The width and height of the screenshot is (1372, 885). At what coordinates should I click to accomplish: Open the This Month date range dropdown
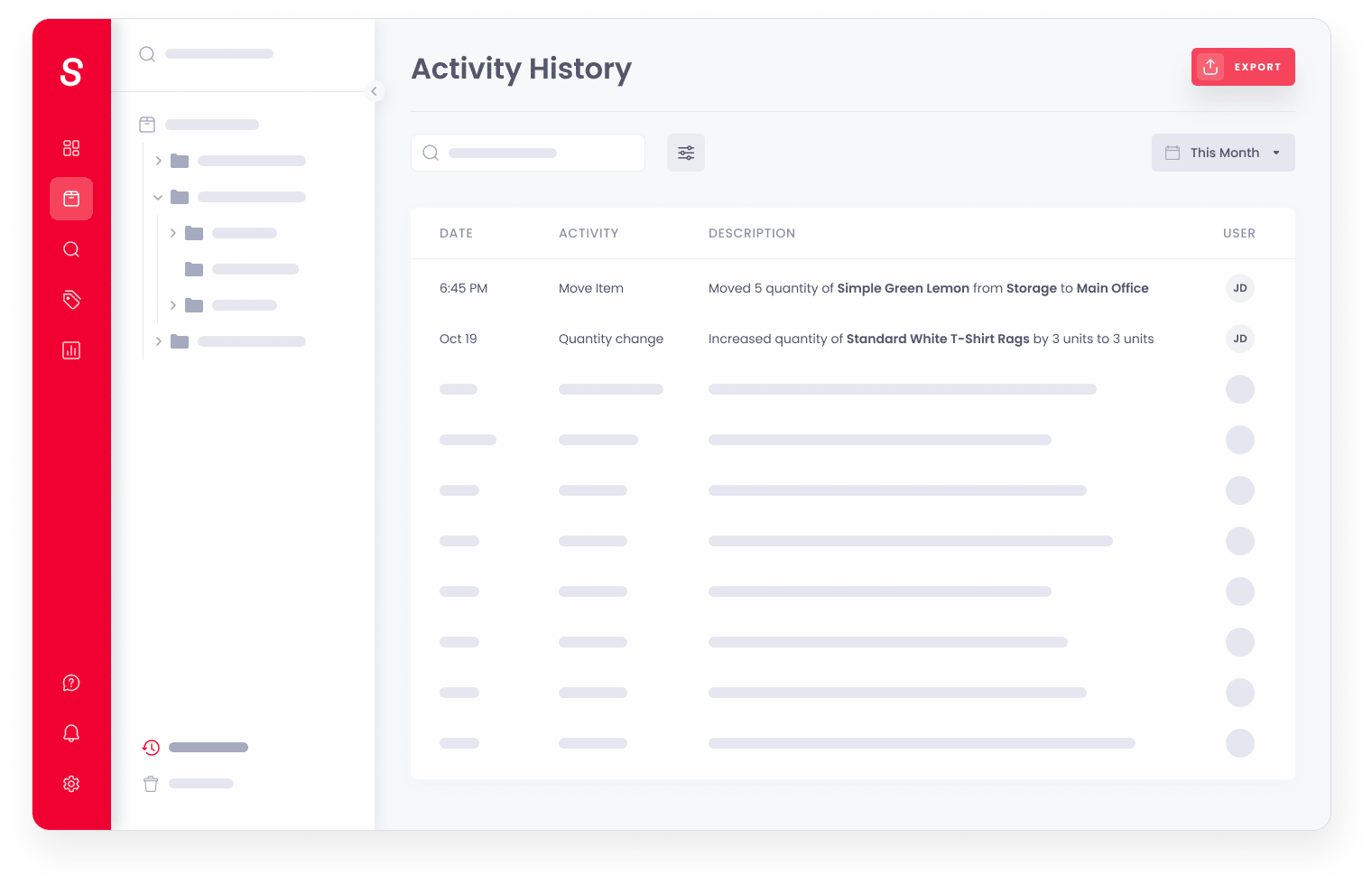point(1223,153)
